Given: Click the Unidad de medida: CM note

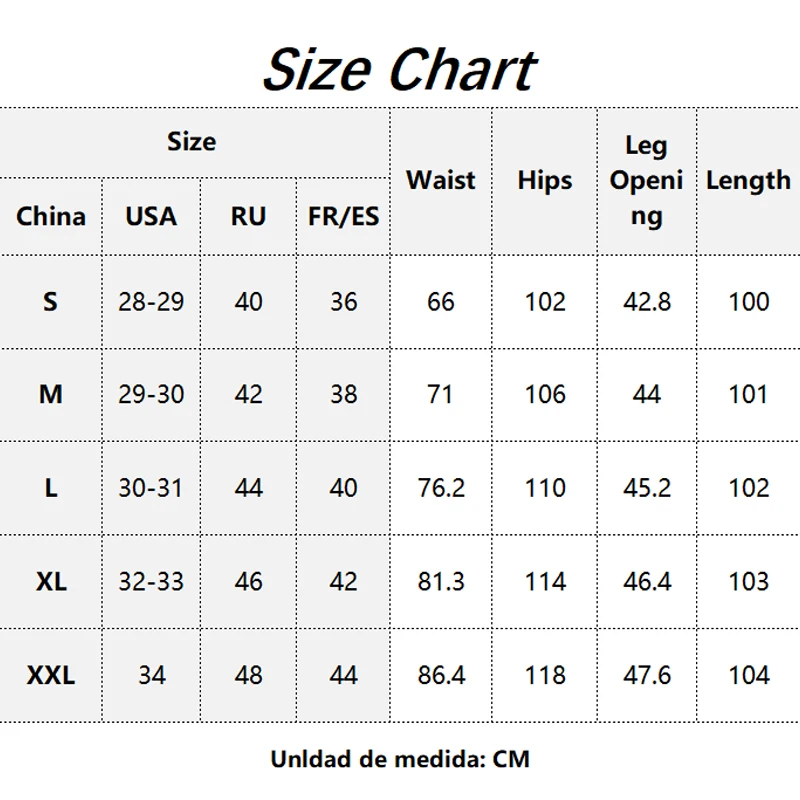Looking at the screenshot, I should tap(400, 759).
